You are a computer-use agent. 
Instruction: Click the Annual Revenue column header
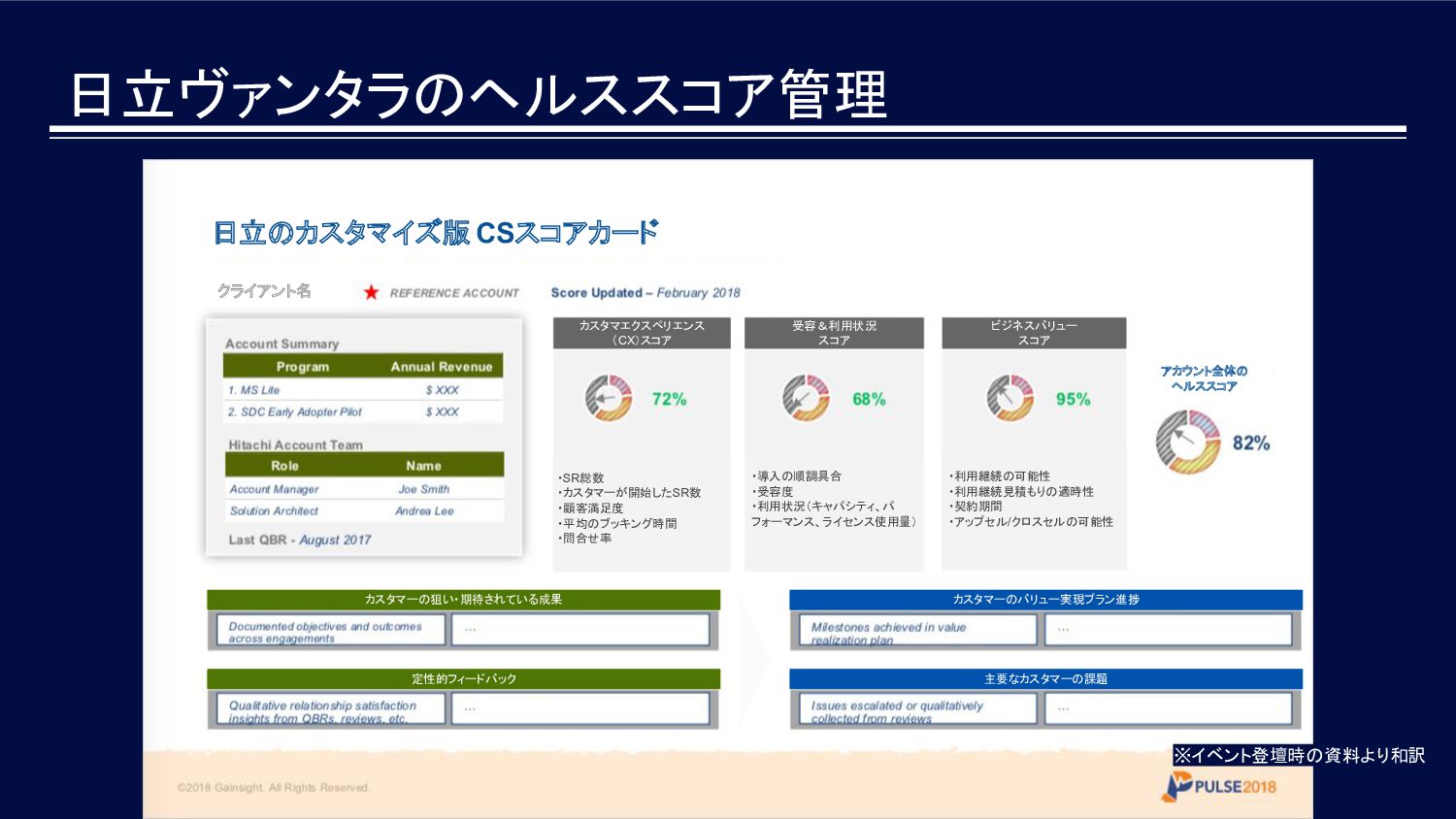[442, 367]
